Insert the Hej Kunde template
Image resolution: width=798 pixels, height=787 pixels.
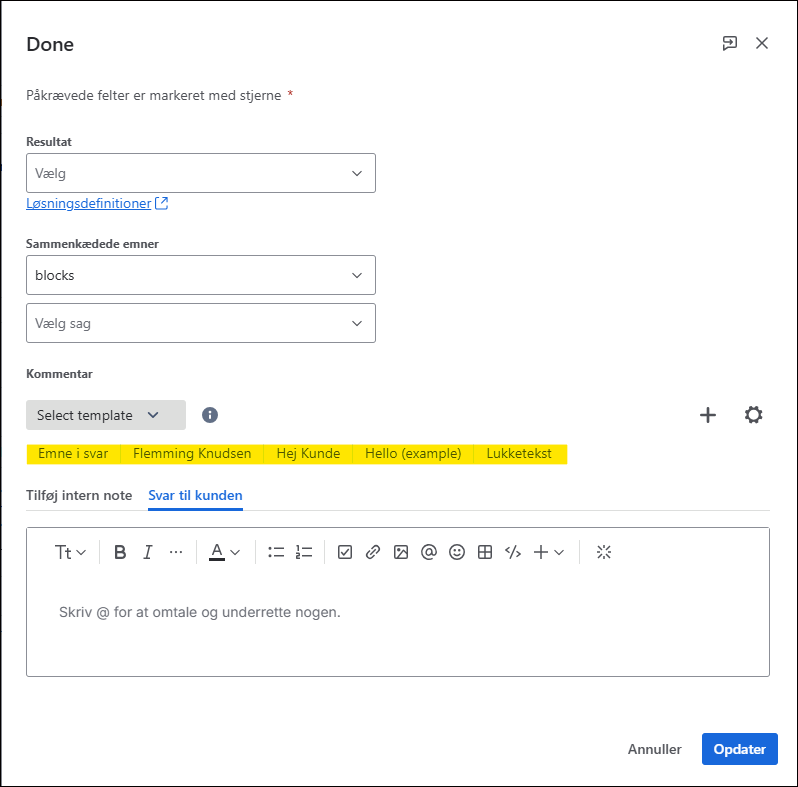coord(308,454)
